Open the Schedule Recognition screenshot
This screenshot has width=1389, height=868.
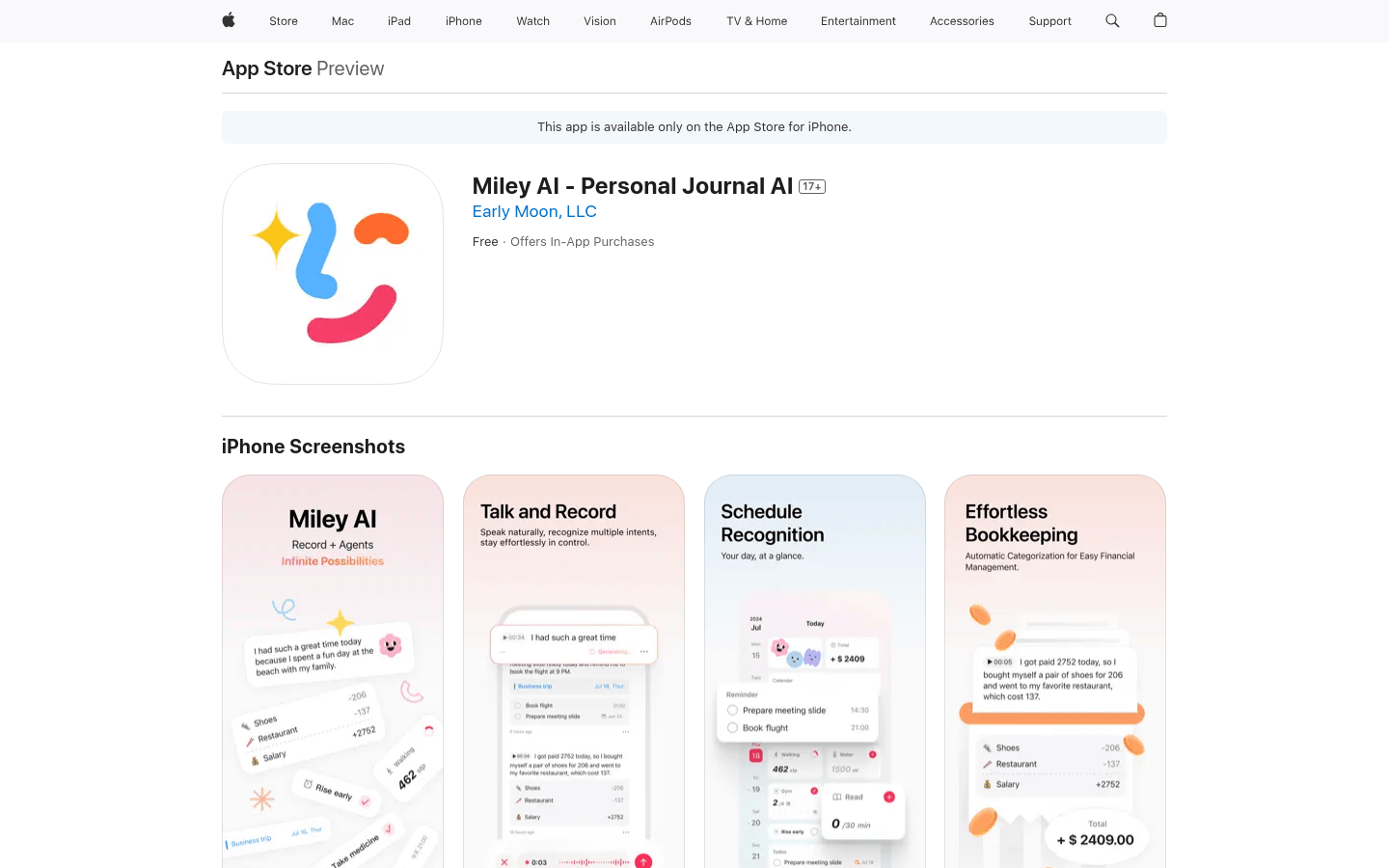click(x=815, y=671)
